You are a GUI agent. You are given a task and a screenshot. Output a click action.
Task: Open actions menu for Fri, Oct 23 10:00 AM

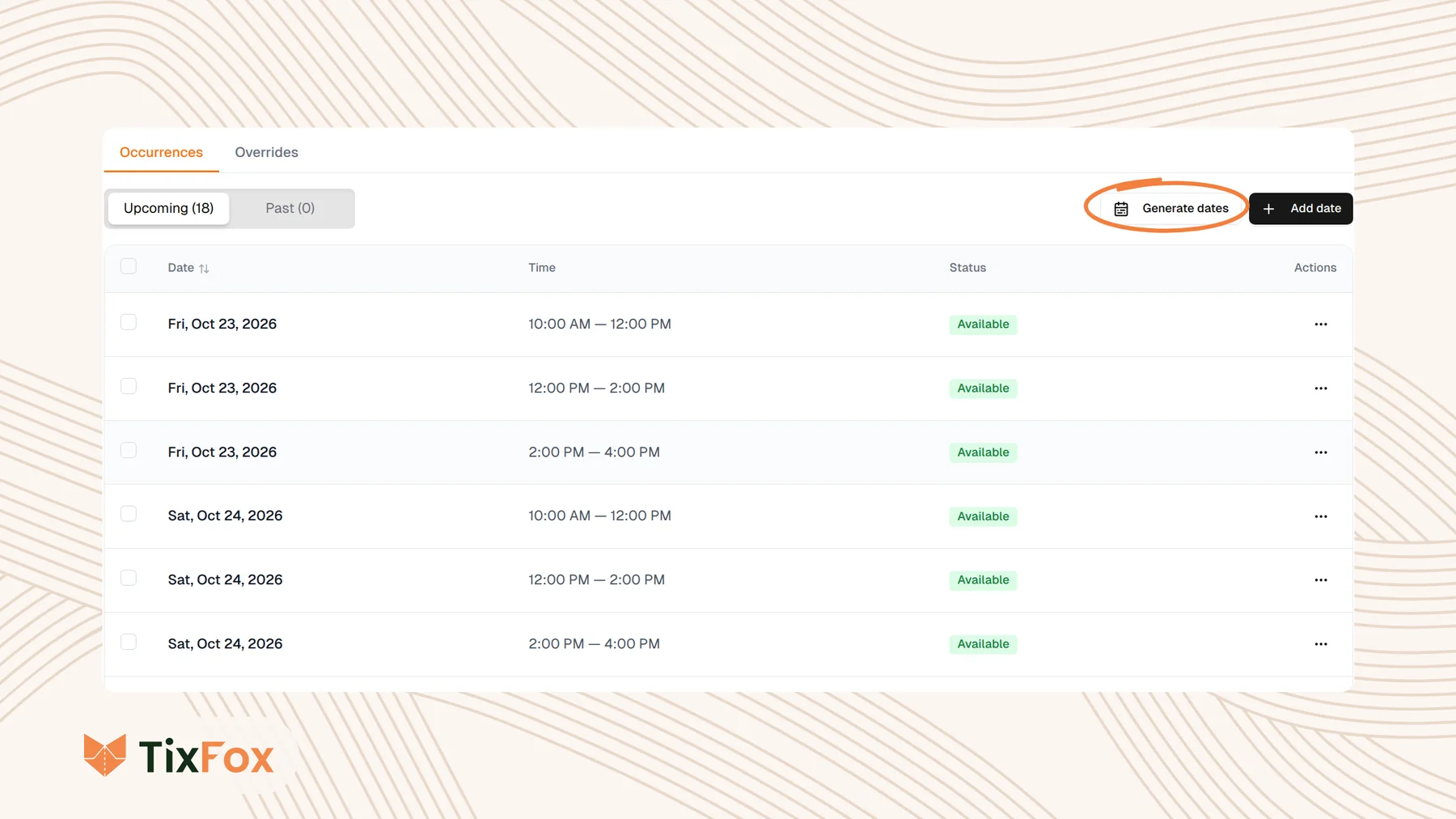tap(1321, 325)
